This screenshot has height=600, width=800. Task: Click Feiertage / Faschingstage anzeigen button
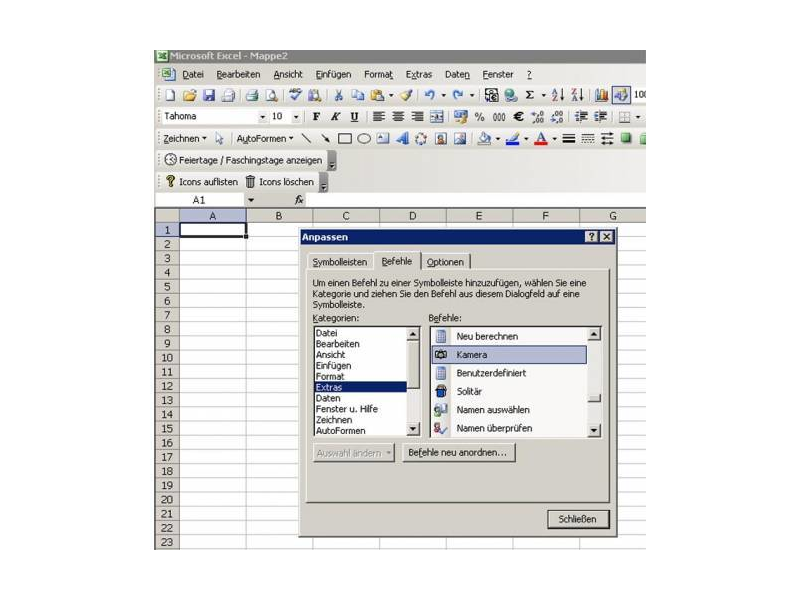pos(243,160)
